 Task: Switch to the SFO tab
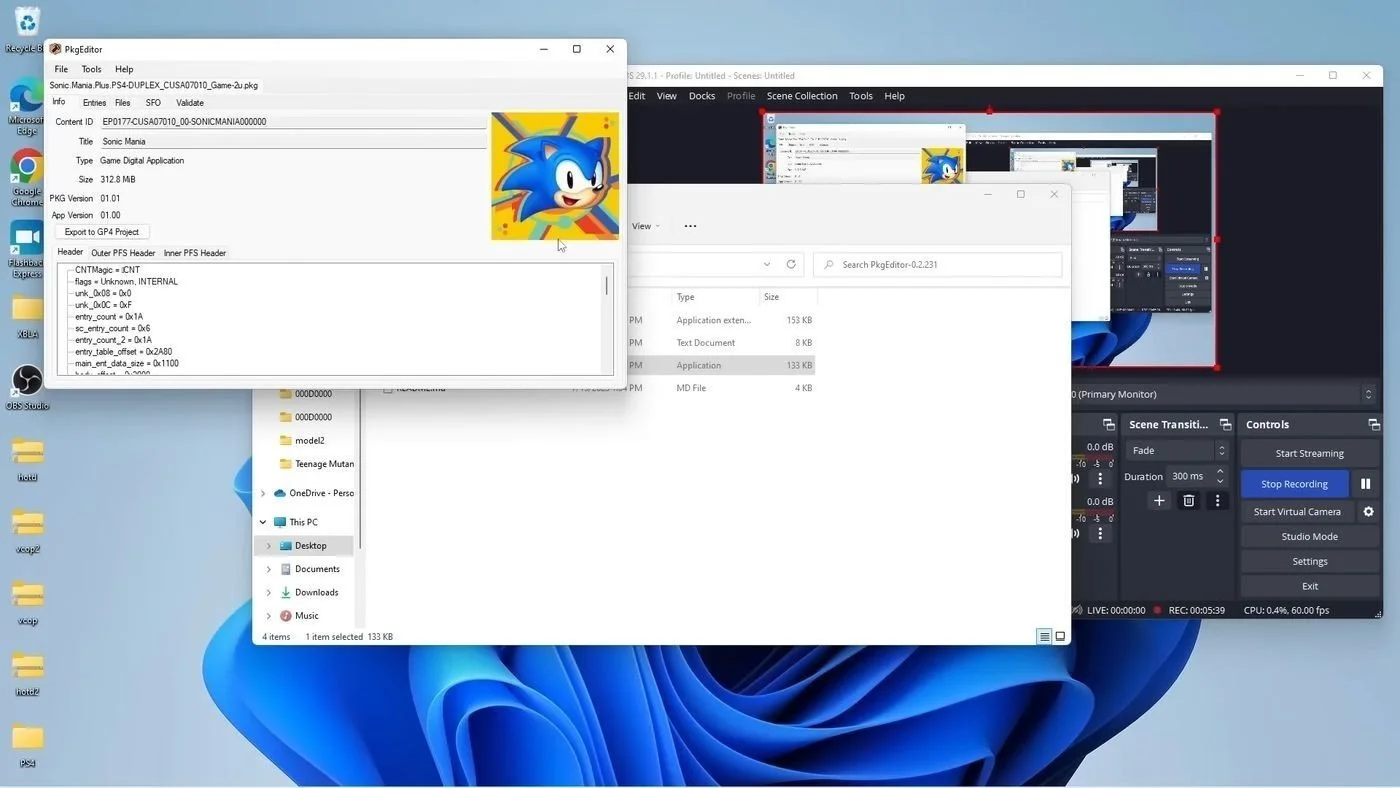[x=153, y=102]
